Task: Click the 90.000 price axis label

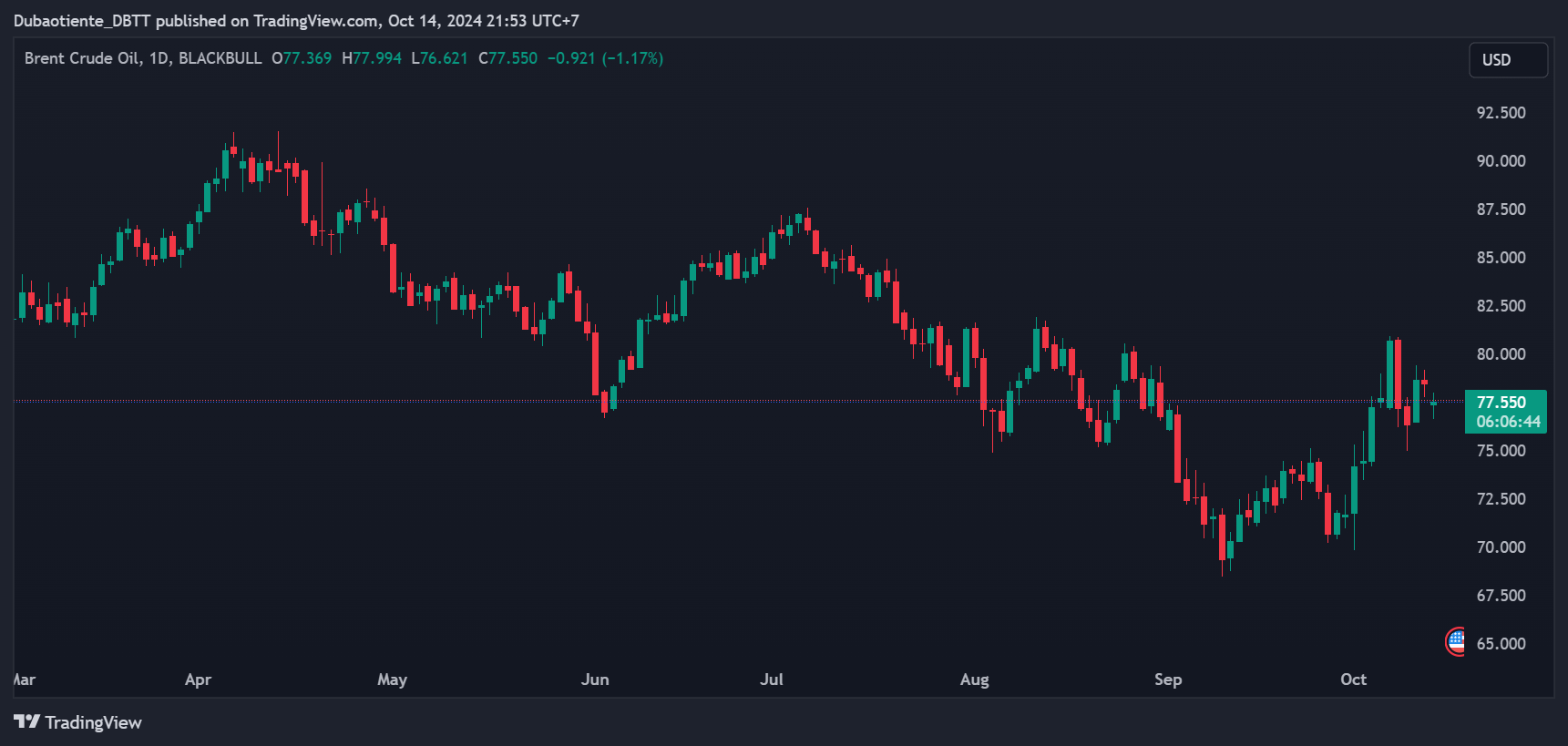Action: [x=1501, y=161]
